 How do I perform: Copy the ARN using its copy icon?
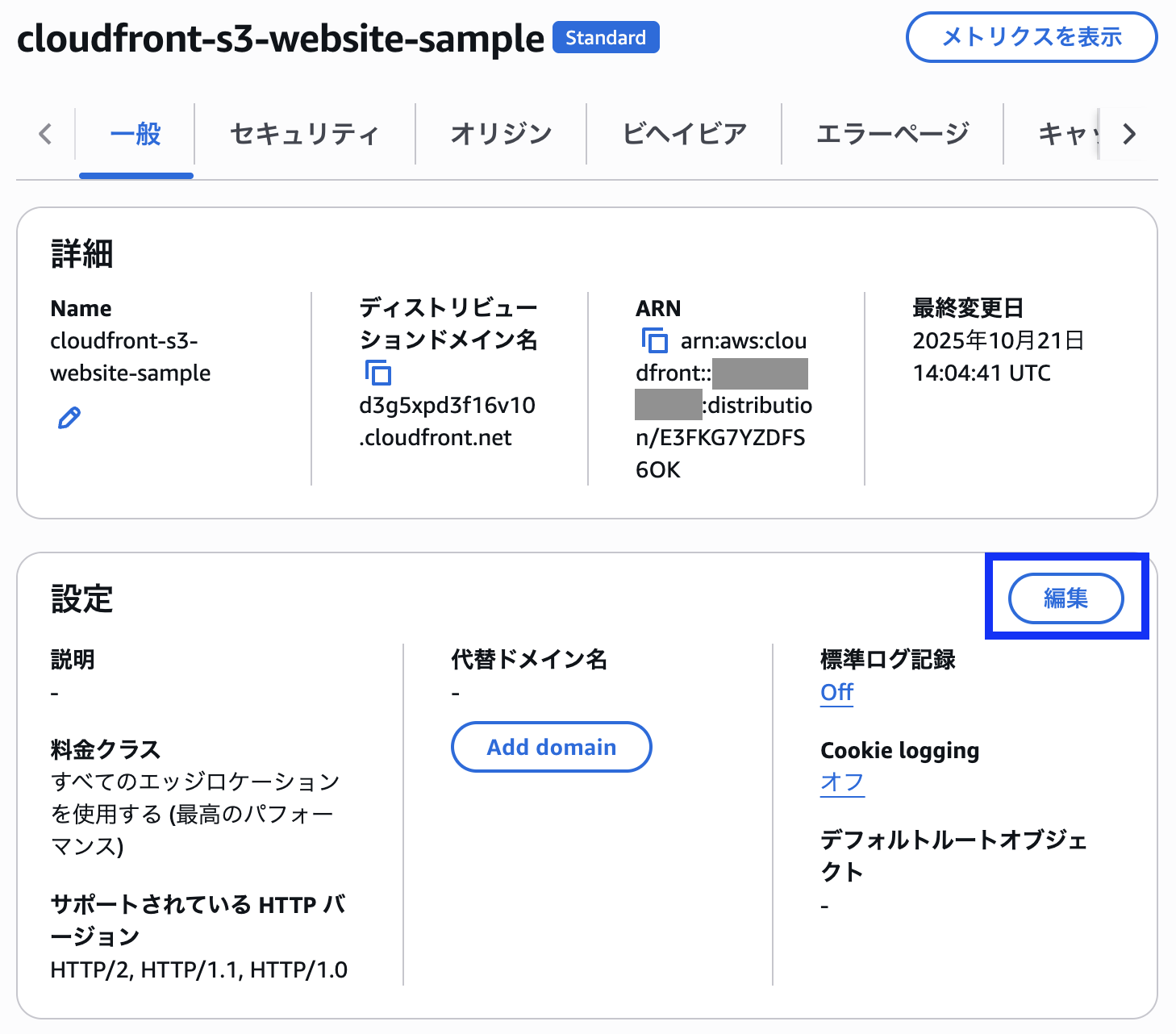pos(656,341)
